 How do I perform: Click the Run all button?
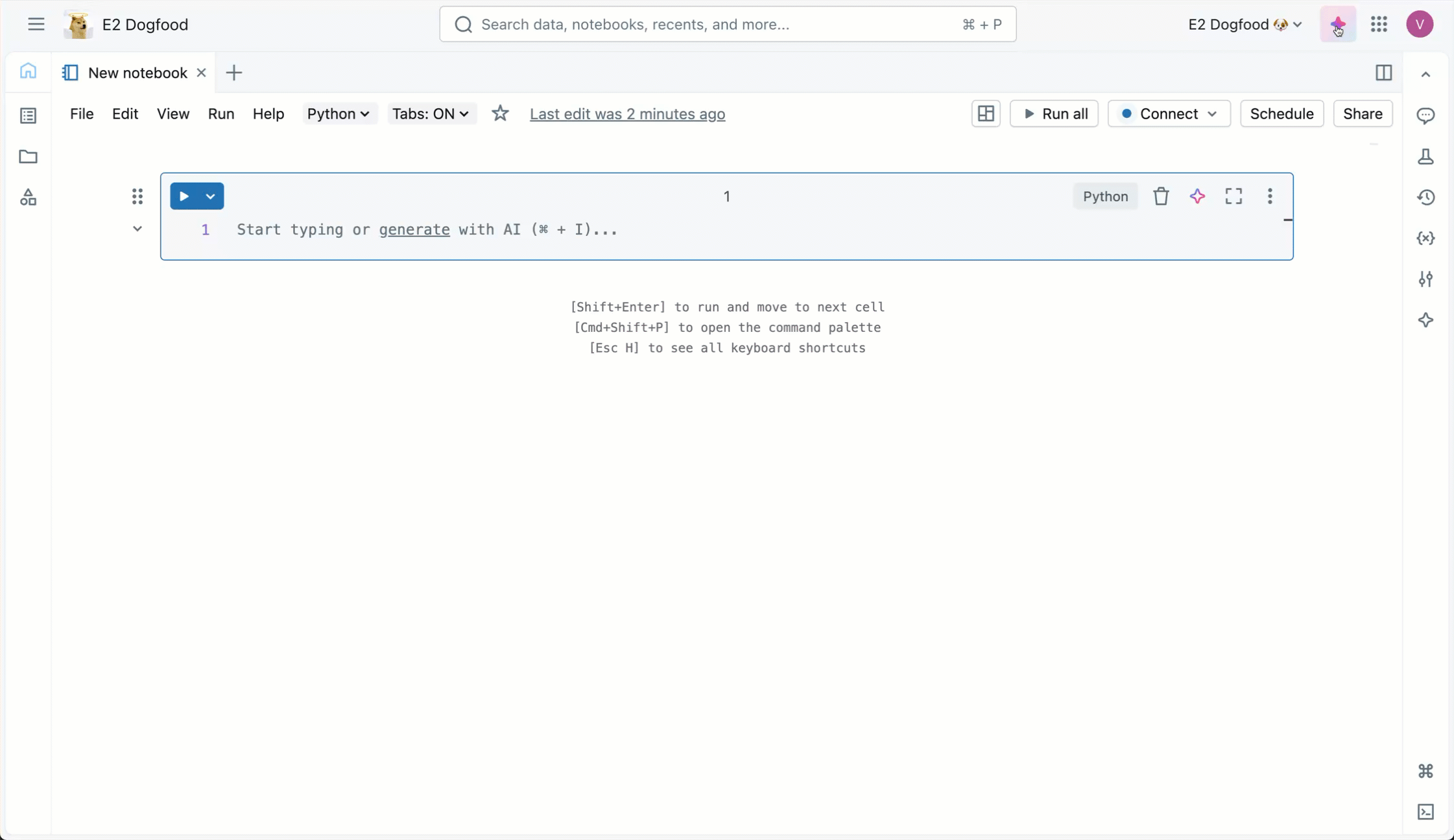tap(1054, 113)
